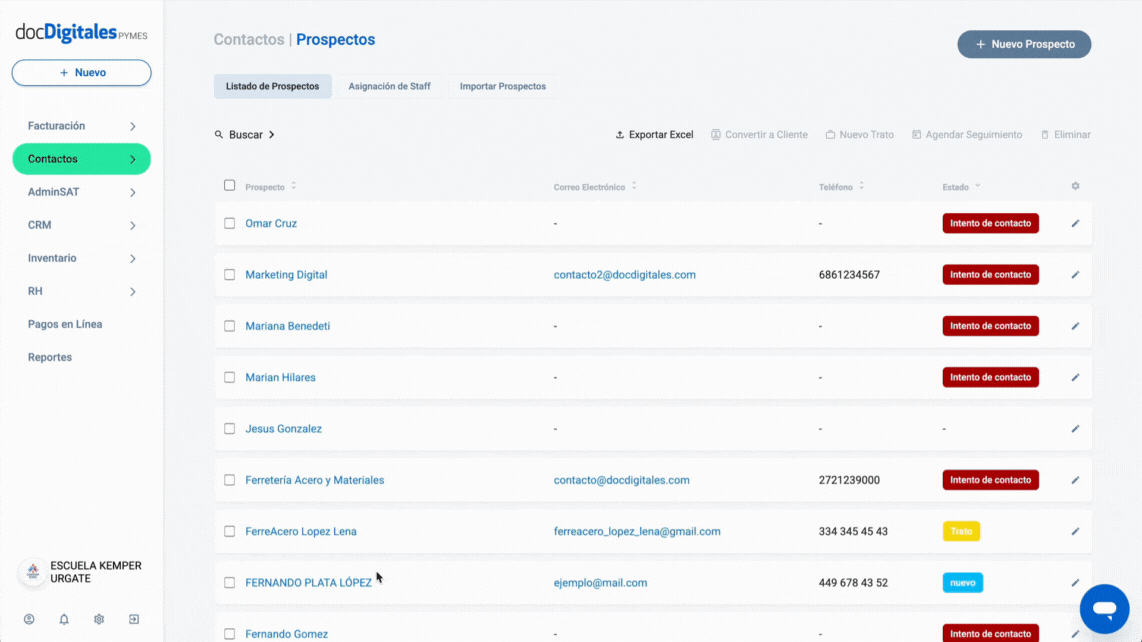This screenshot has height=642, width=1142.
Task: Open the Marketing Digital prospect link
Action: coord(286,275)
